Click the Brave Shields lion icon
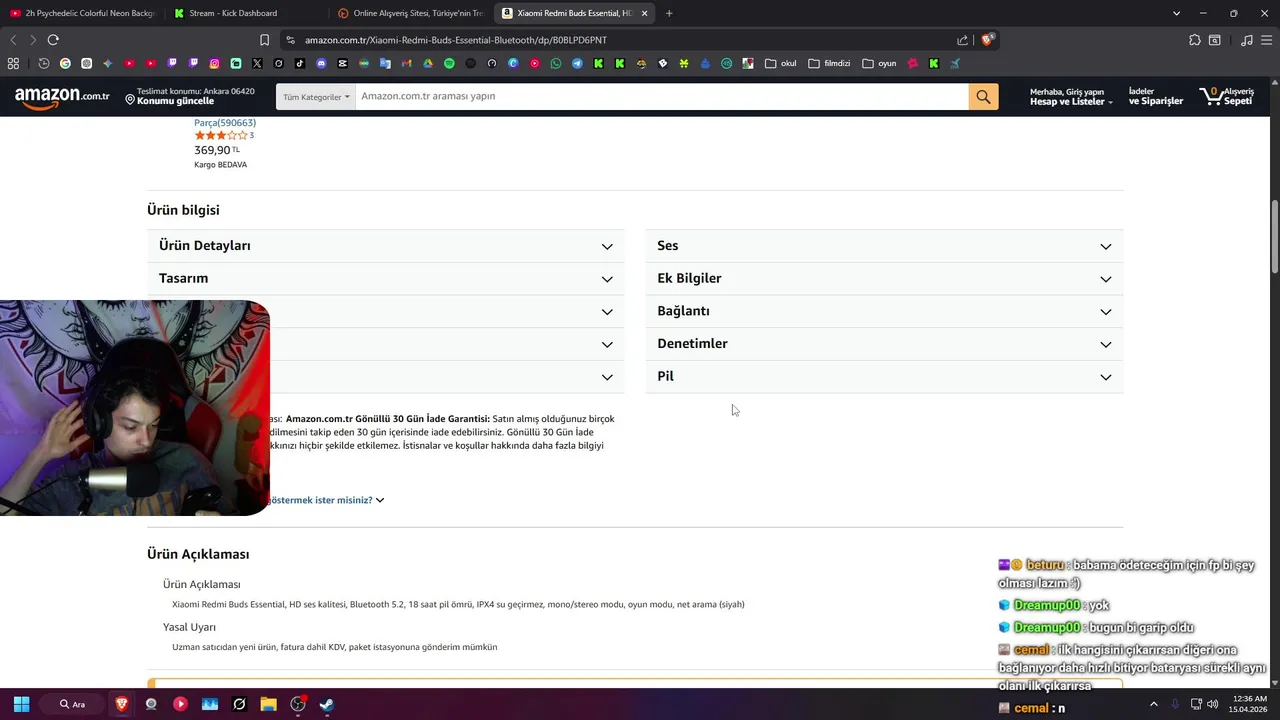This screenshot has width=1280, height=720. tap(987, 40)
